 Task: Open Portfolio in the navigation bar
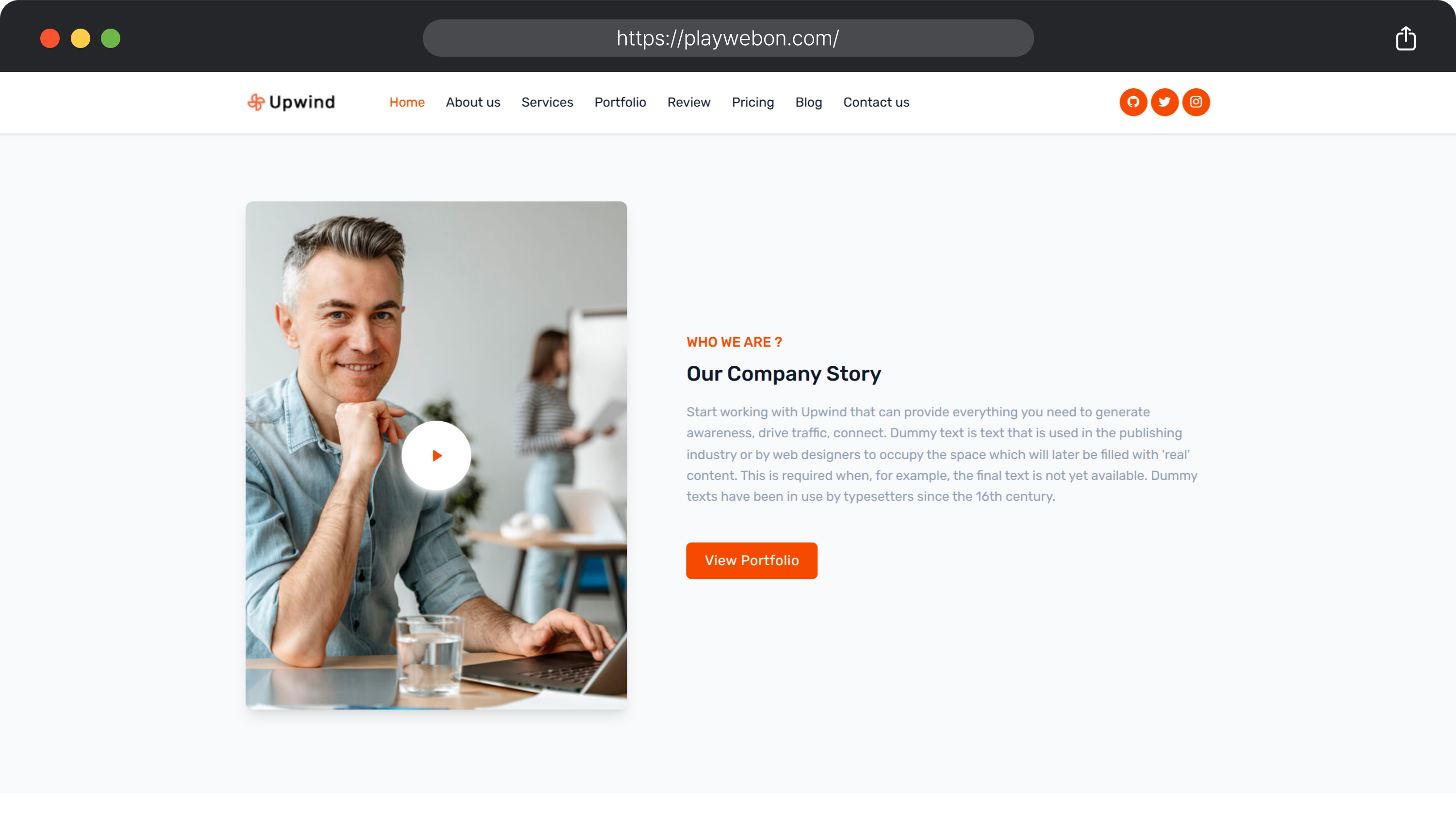coord(620,102)
